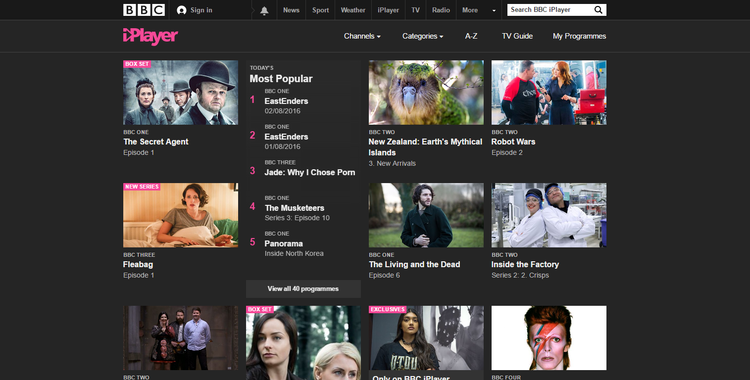Click the Sign in account icon
Viewport: 750px width, 380px height.
click(x=181, y=10)
